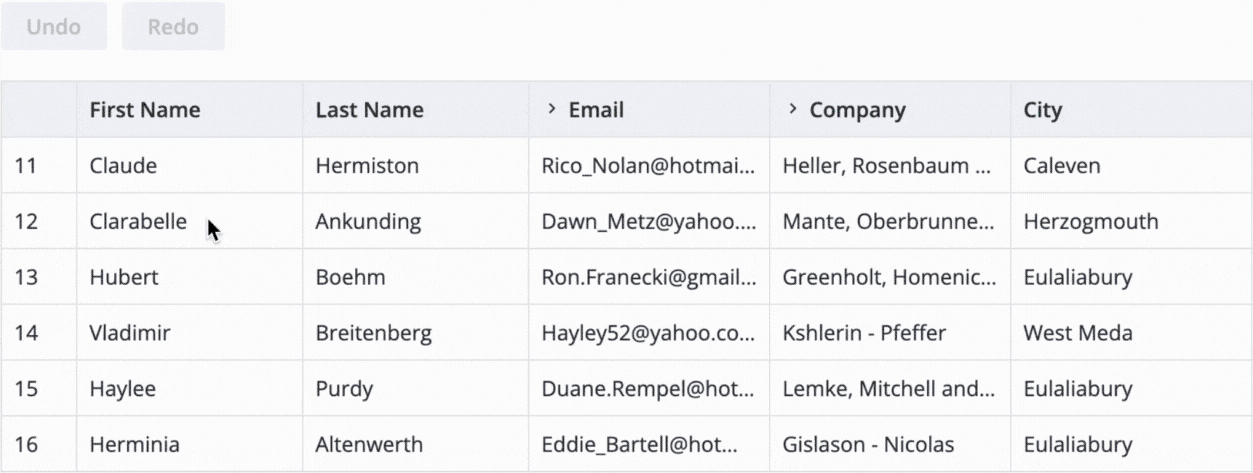1253x473 pixels.
Task: Click the Rico_Nolan email cell
Action: (648, 165)
